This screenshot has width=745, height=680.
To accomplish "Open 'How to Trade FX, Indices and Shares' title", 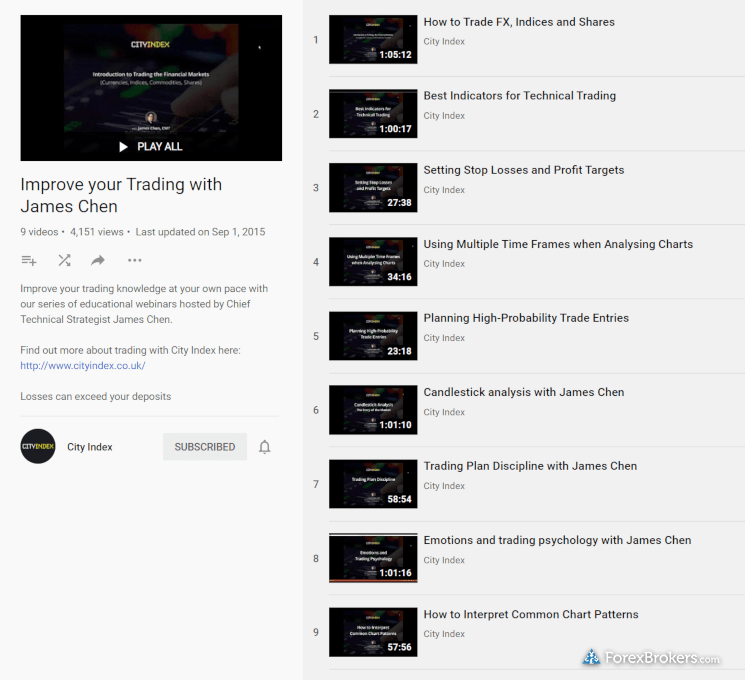I will click(519, 22).
